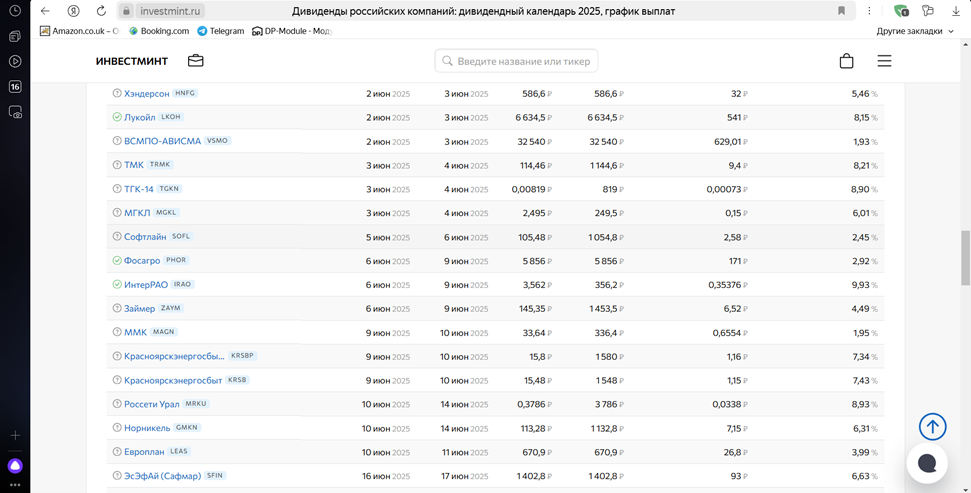Focus the company name or ticker search field
971x493 pixels.
[516, 61]
